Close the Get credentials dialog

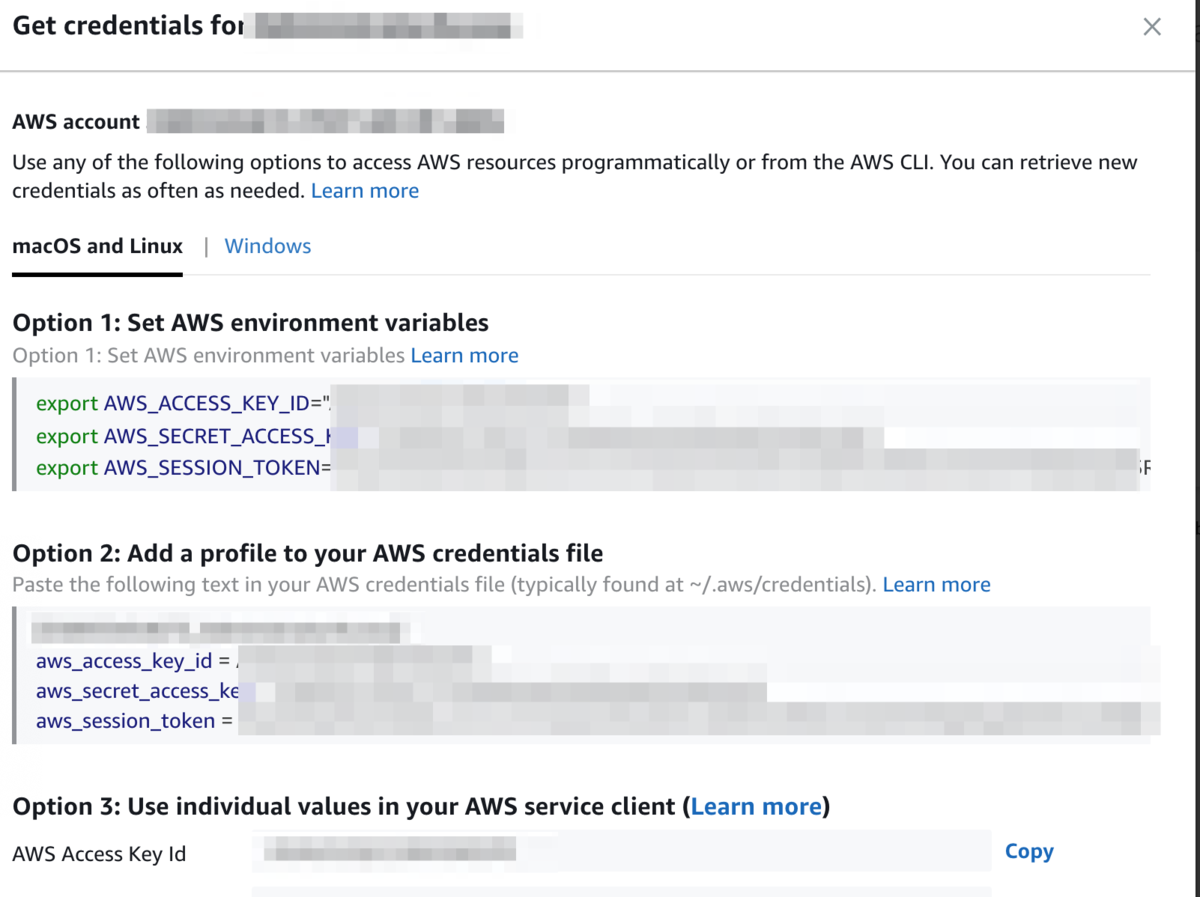point(1152,27)
